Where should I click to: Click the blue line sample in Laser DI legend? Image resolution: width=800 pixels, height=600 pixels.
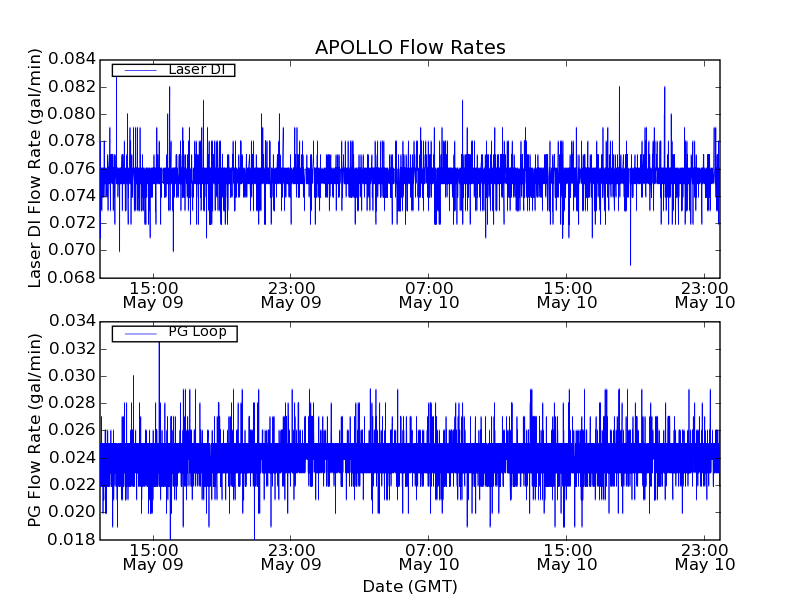137,70
